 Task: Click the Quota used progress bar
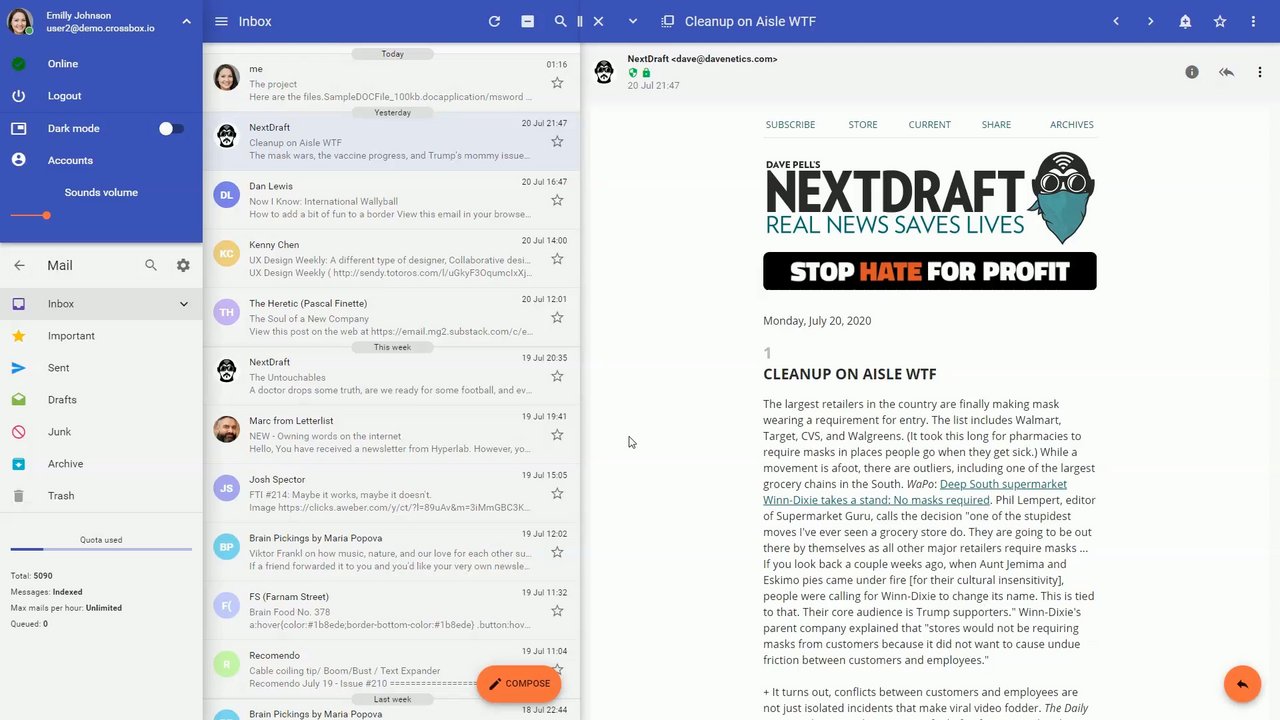(x=101, y=549)
